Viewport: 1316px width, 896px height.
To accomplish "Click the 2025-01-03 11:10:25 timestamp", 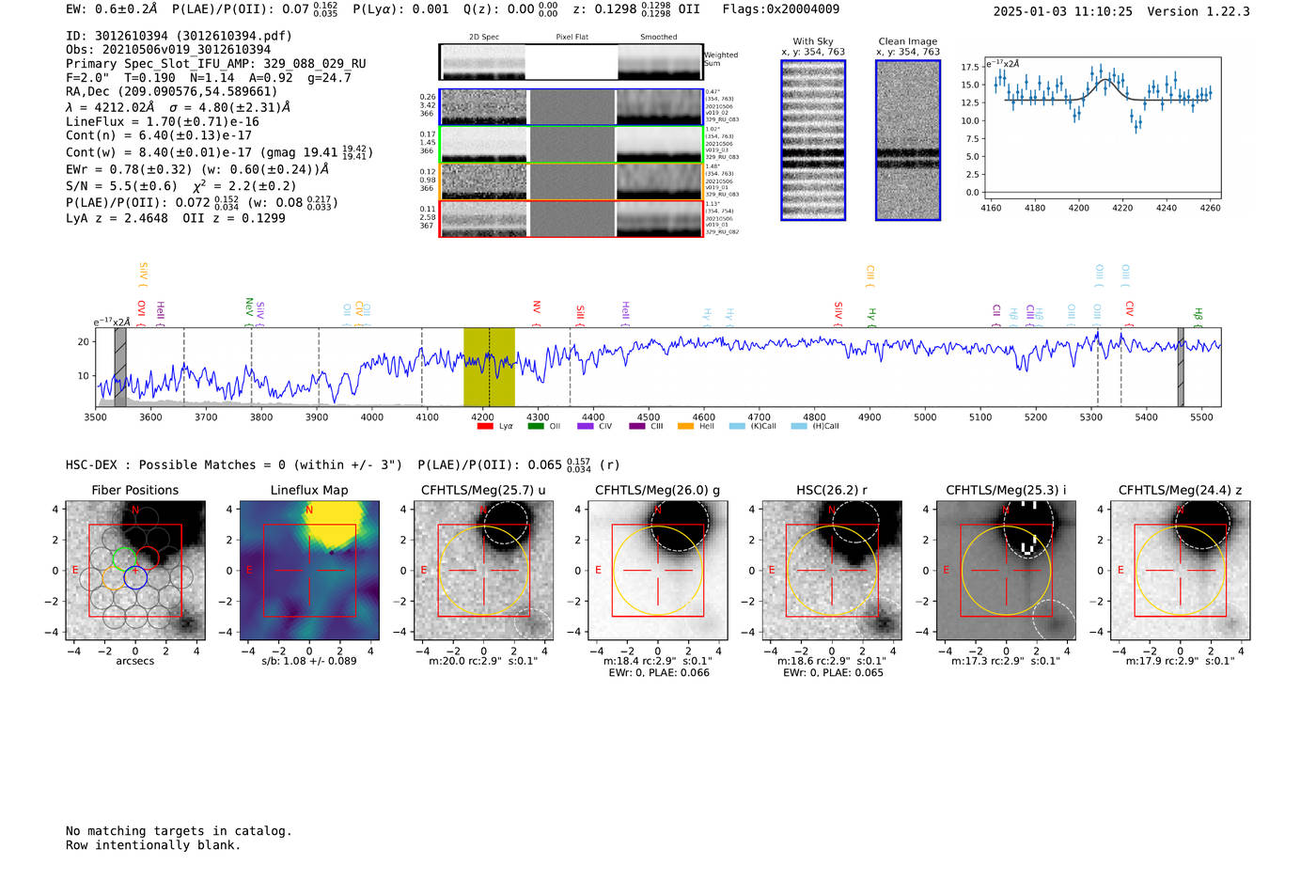I will [1063, 11].
